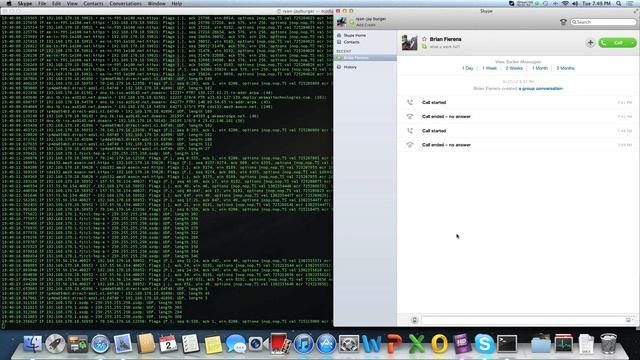Open Mission Control from the dock
The width and height of the screenshot is (640, 360).
[78, 344]
